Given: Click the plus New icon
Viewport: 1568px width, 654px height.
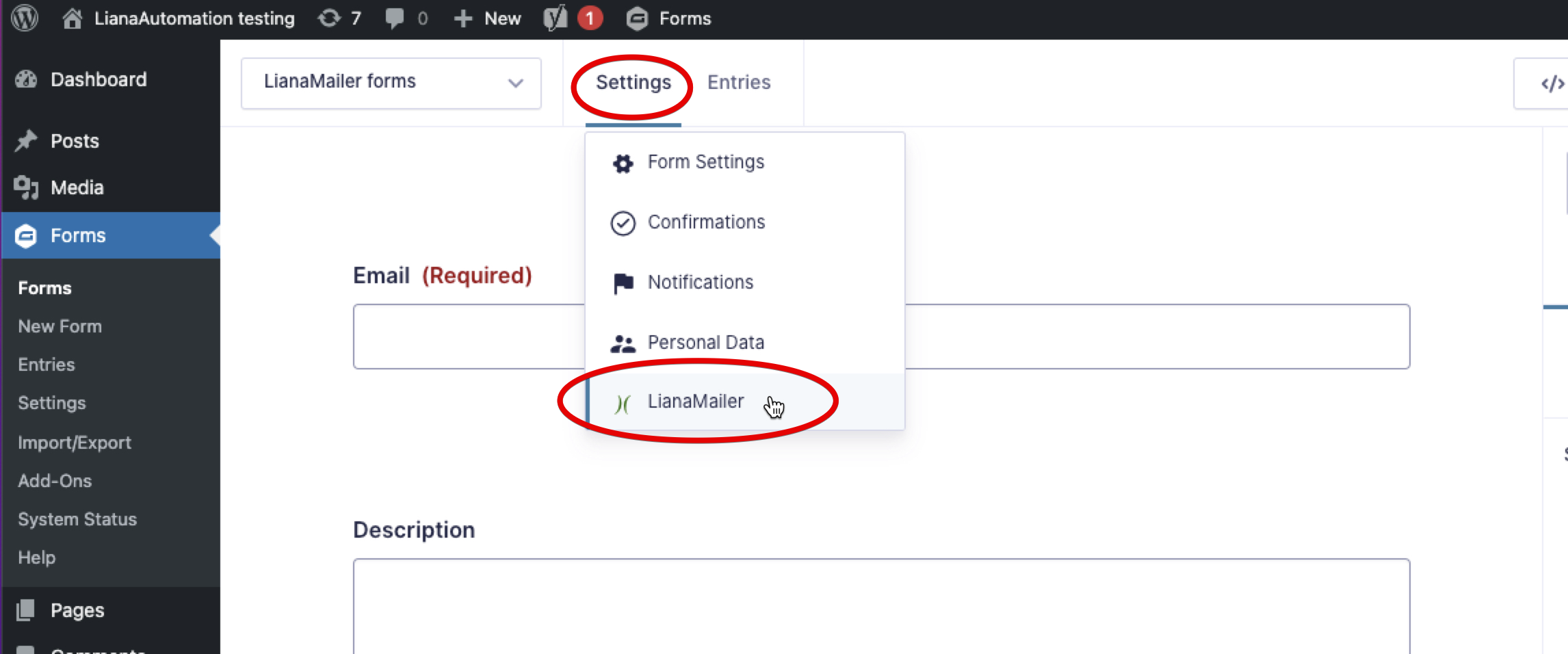Looking at the screenshot, I should [463, 18].
